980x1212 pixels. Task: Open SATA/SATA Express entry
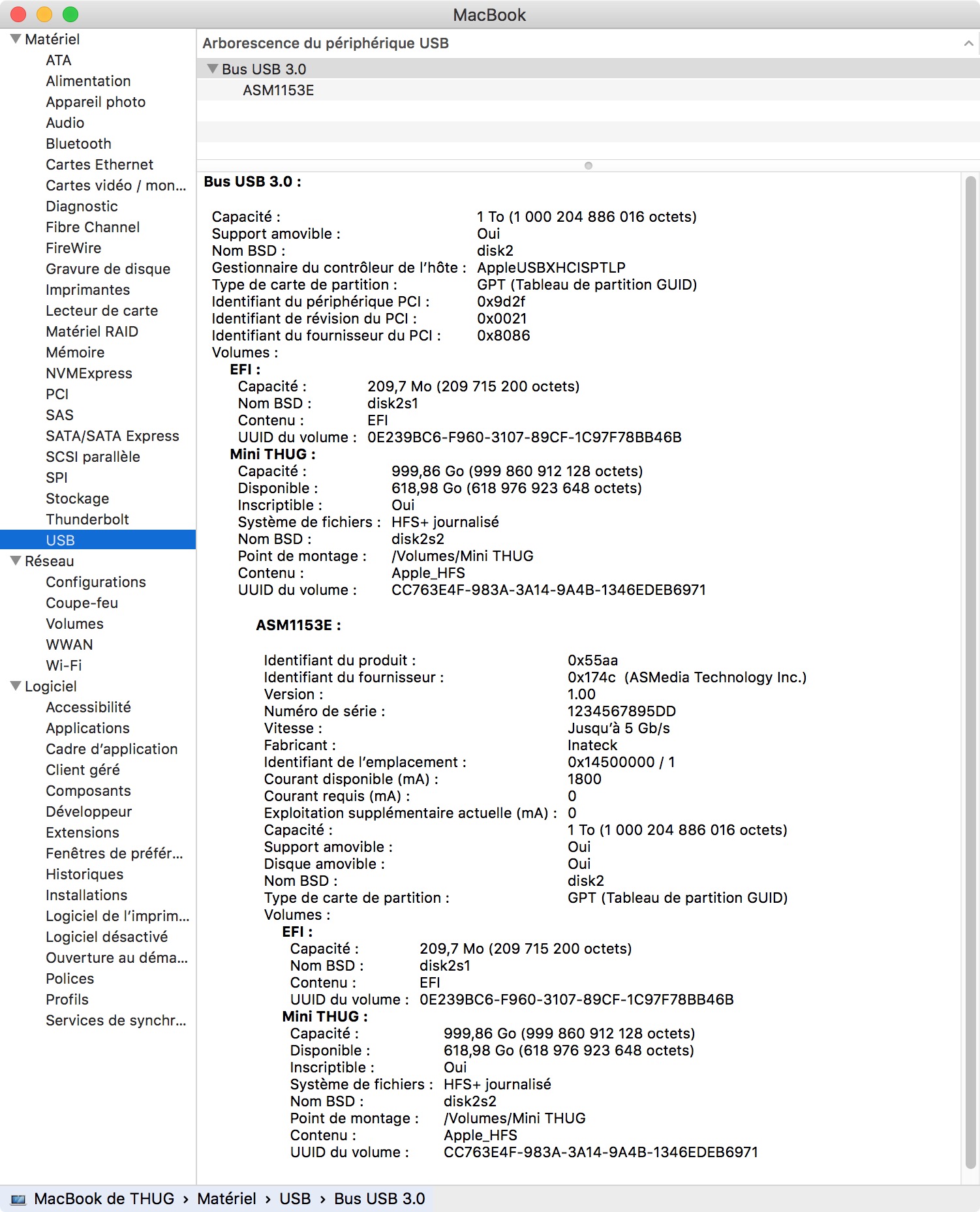[112, 436]
